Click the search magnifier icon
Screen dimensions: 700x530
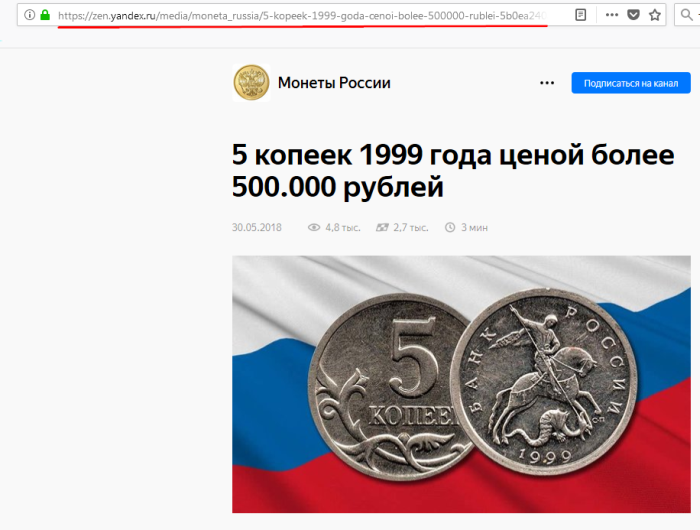click(687, 15)
